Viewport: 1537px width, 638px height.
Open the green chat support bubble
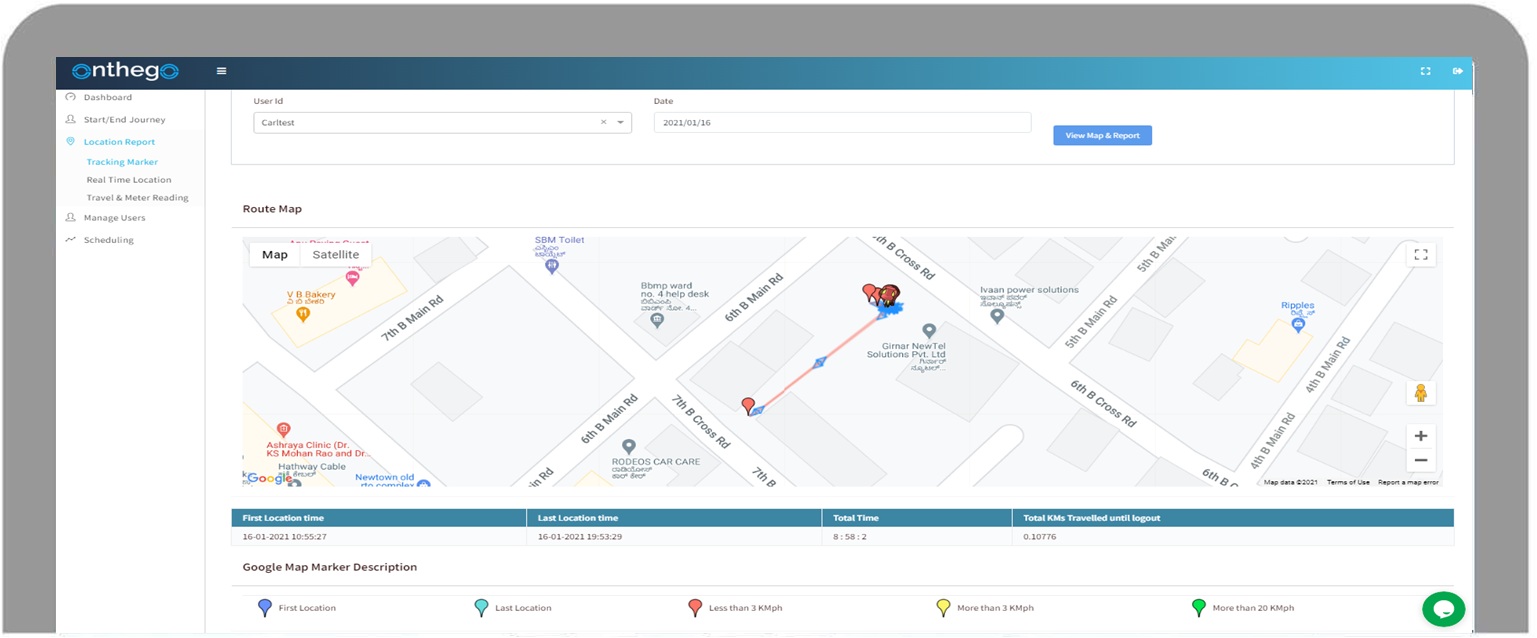(1443, 609)
